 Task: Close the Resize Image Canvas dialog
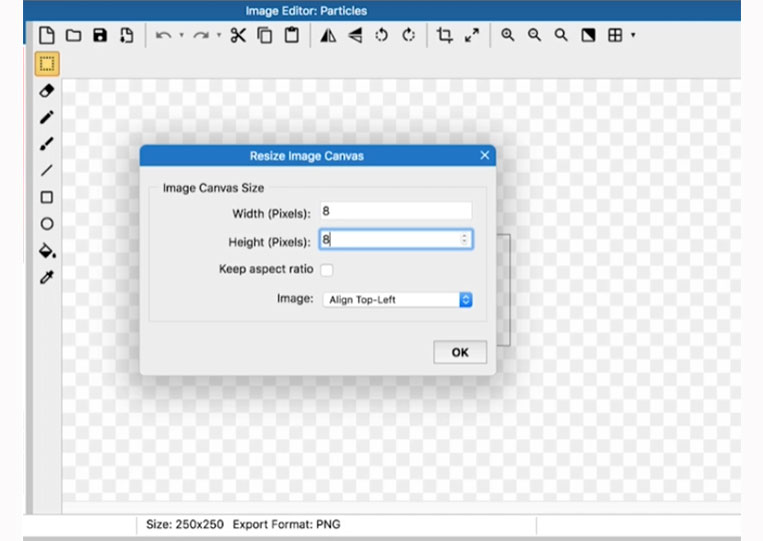tap(485, 155)
